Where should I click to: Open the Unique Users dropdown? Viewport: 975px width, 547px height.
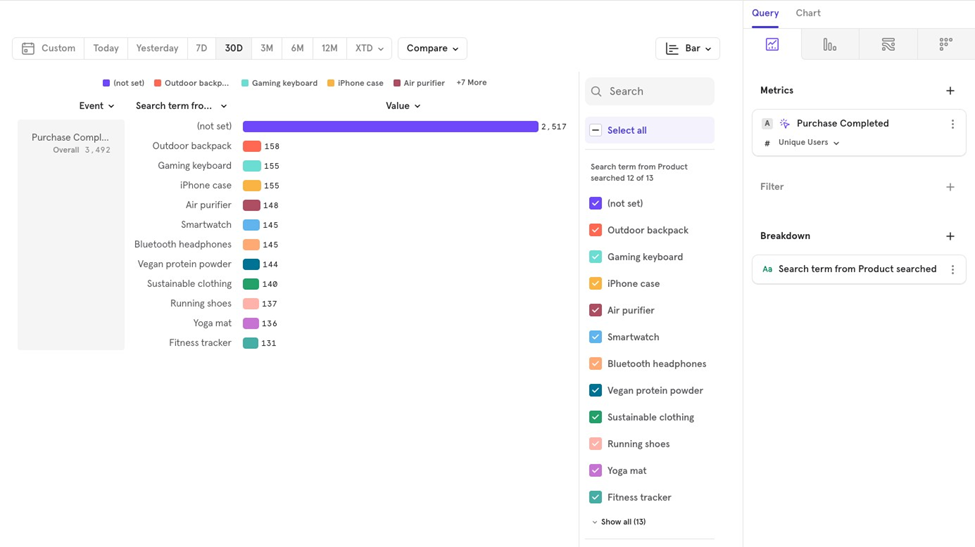(808, 143)
